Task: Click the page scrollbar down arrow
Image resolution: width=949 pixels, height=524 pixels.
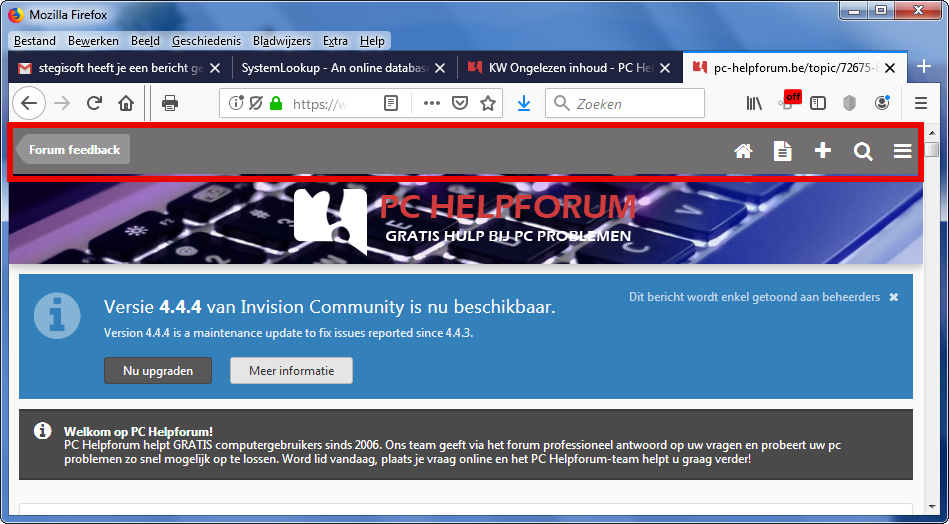Action: (x=934, y=506)
